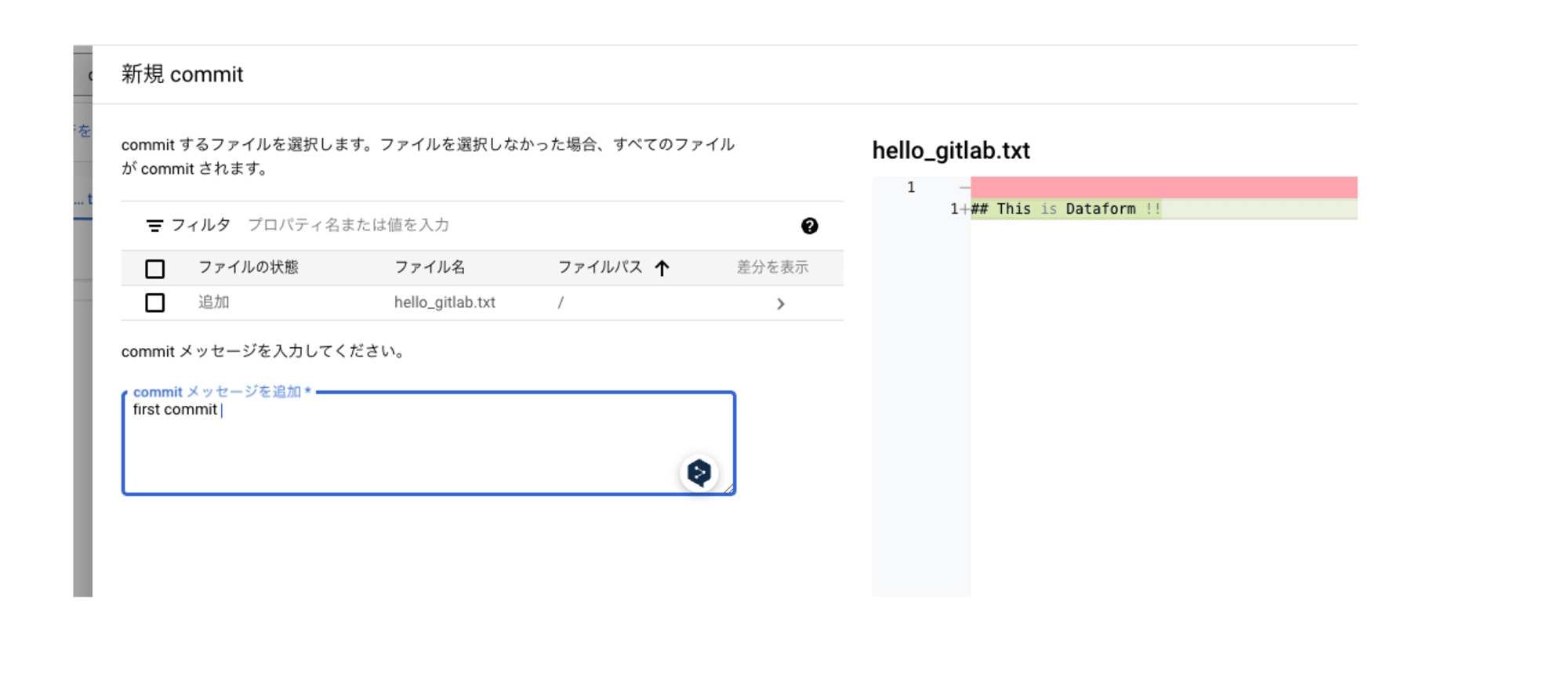Expand diff chevron for hello_gitlab.txt
Screen dimensions: 1568x692
pyautogui.click(x=780, y=303)
